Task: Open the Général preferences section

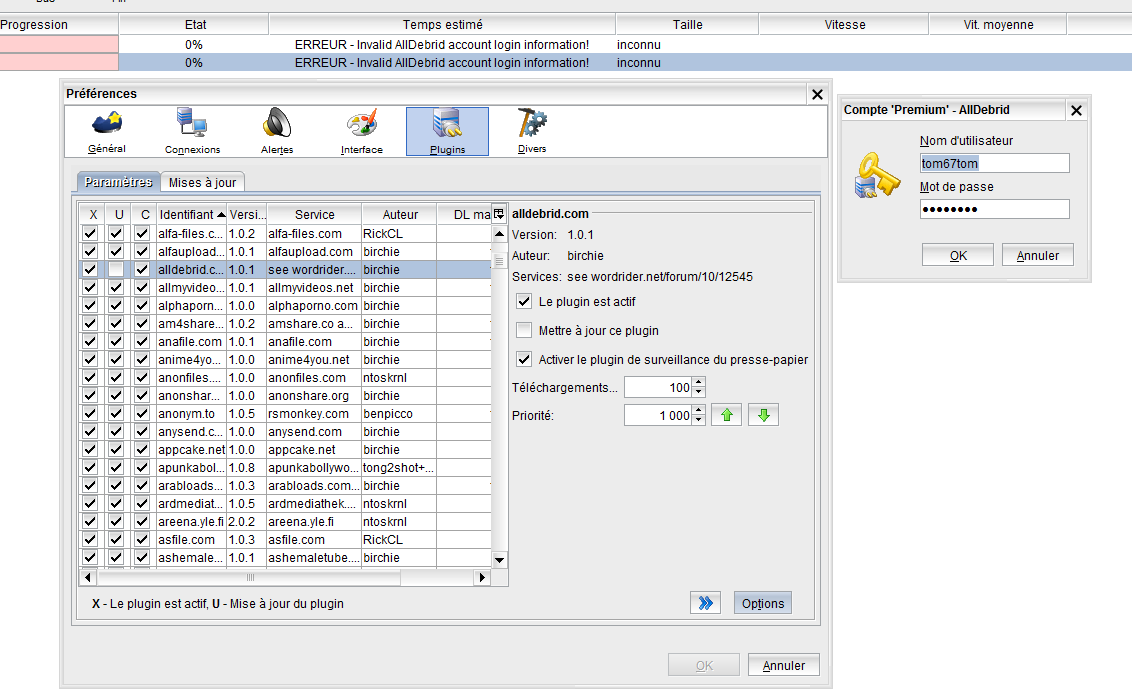Action: click(x=107, y=131)
